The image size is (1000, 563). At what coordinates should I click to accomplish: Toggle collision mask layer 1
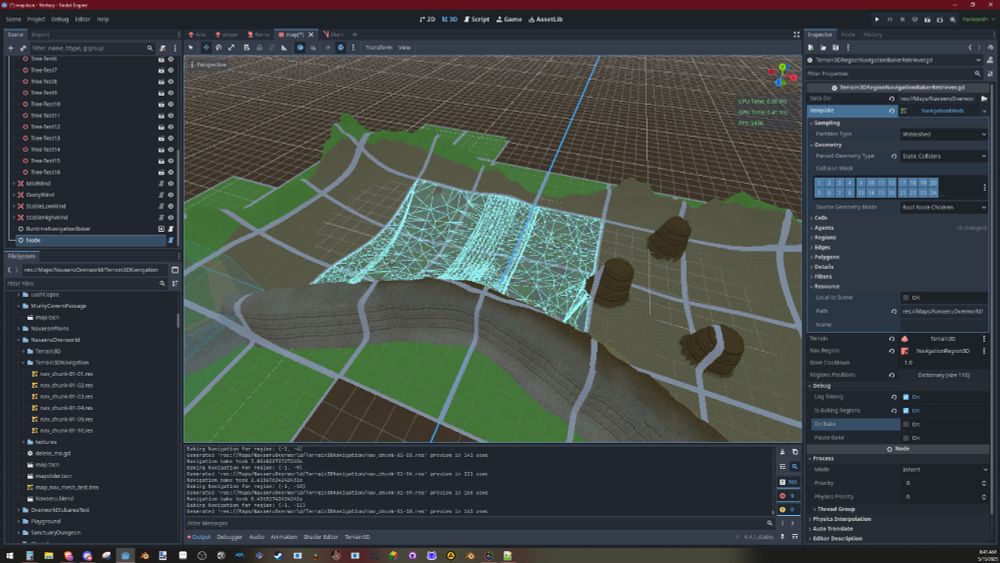pos(820,183)
